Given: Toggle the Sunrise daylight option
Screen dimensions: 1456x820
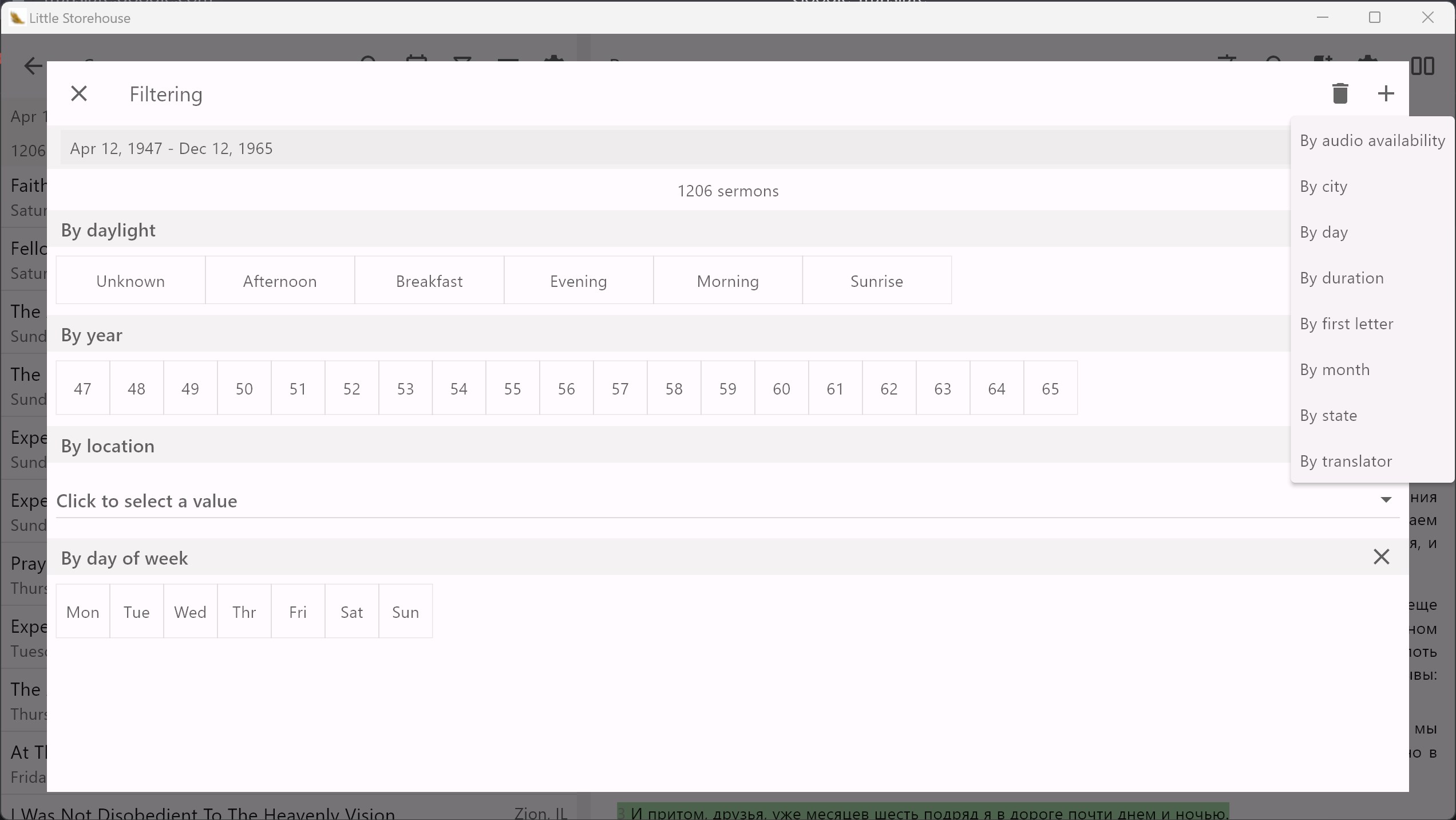Looking at the screenshot, I should coord(876,281).
